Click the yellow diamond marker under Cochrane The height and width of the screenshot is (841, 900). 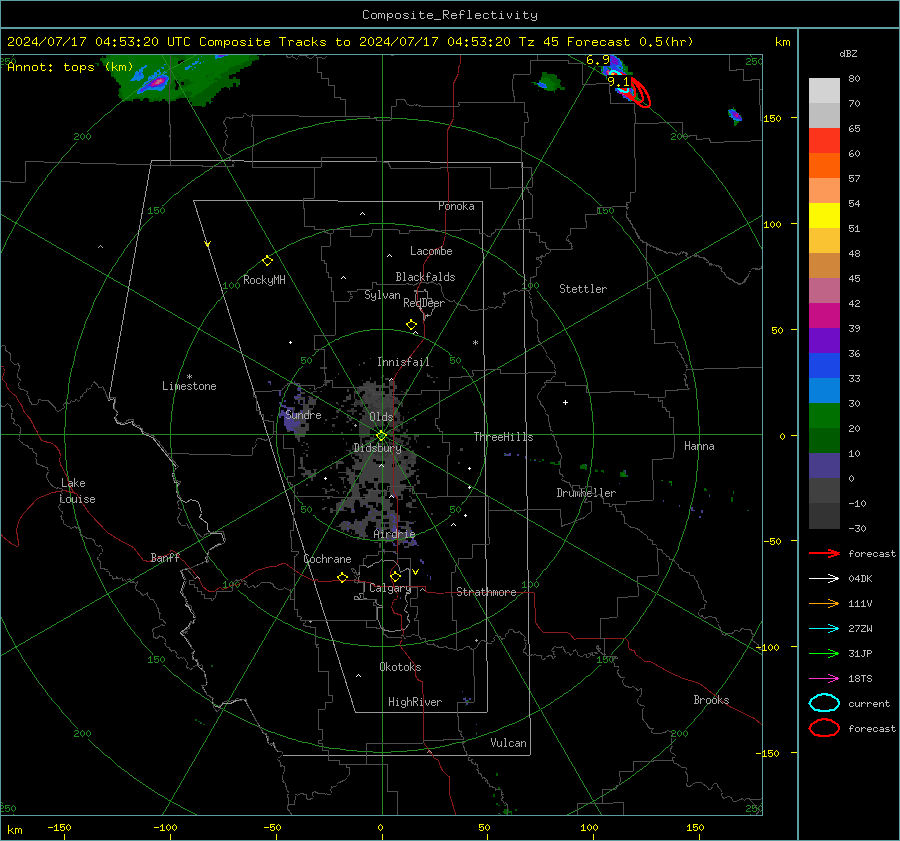(342, 577)
